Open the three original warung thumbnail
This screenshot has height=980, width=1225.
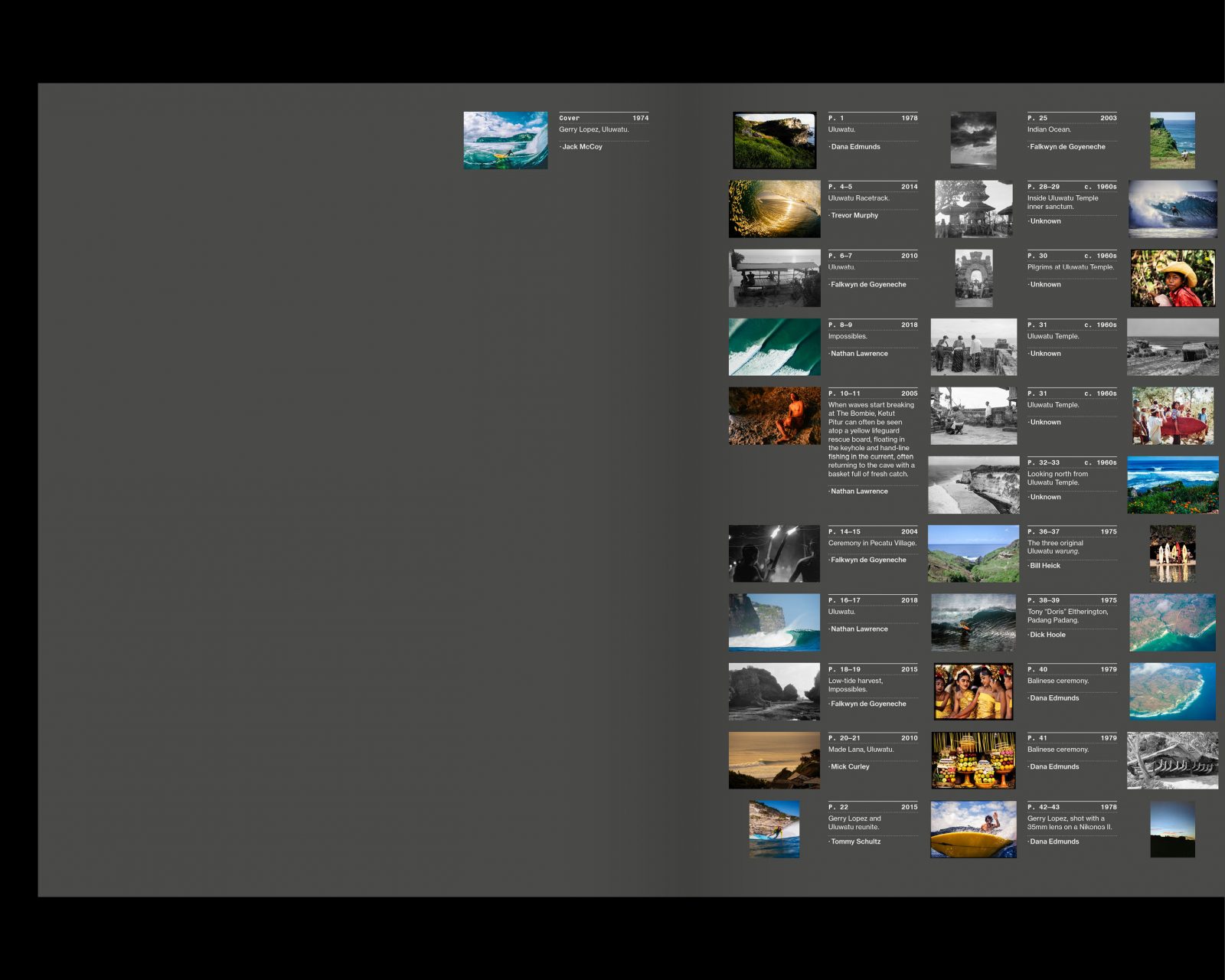[973, 554]
